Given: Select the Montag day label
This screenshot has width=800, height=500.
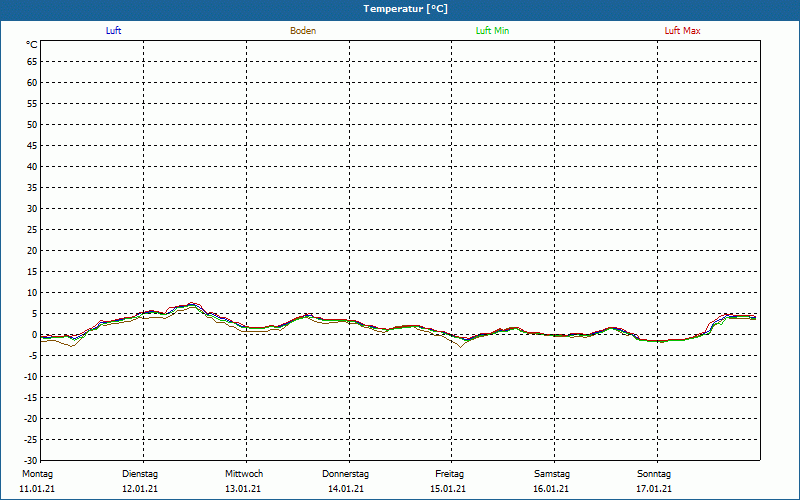Looking at the screenshot, I should pos(37,474).
